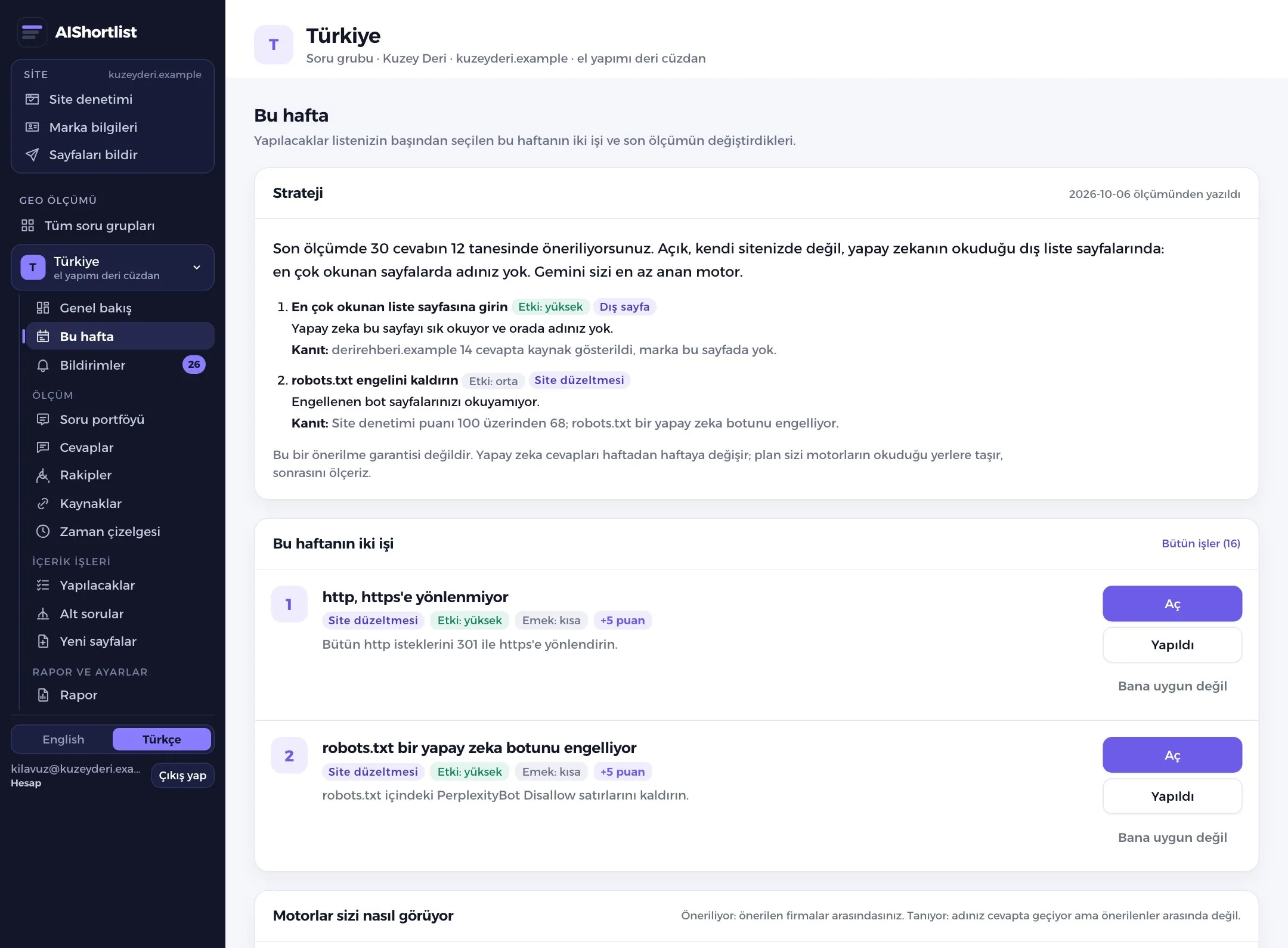This screenshot has height=948, width=1288.
Task: Click Aç for http redirect task
Action: 1172,604
